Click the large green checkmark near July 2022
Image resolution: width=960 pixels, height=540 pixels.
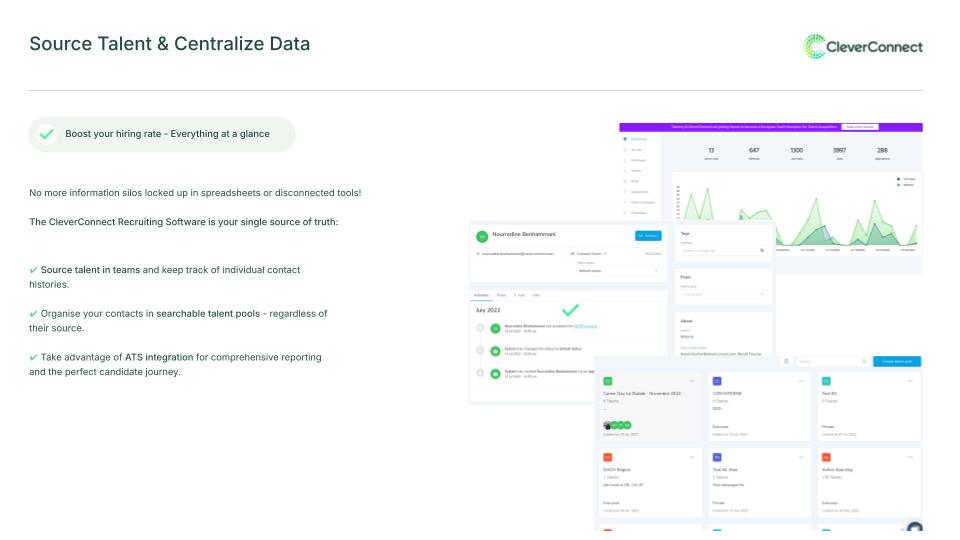click(x=570, y=310)
